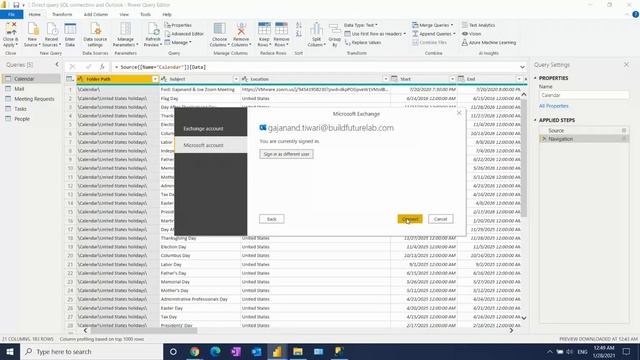640x360 pixels.
Task: Open All Properties link
Action: [553, 106]
